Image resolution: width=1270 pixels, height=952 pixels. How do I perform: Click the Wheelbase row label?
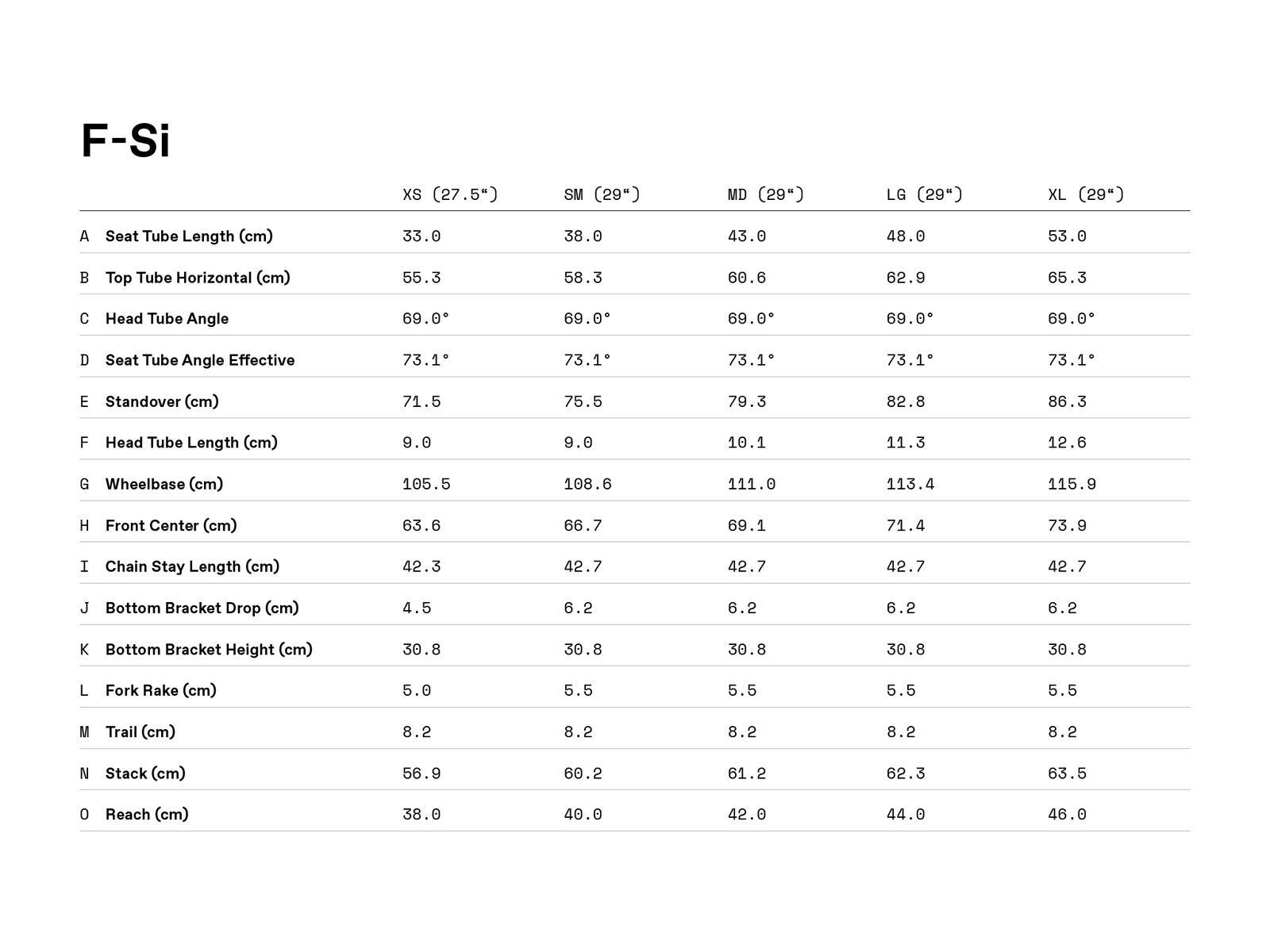(x=164, y=484)
